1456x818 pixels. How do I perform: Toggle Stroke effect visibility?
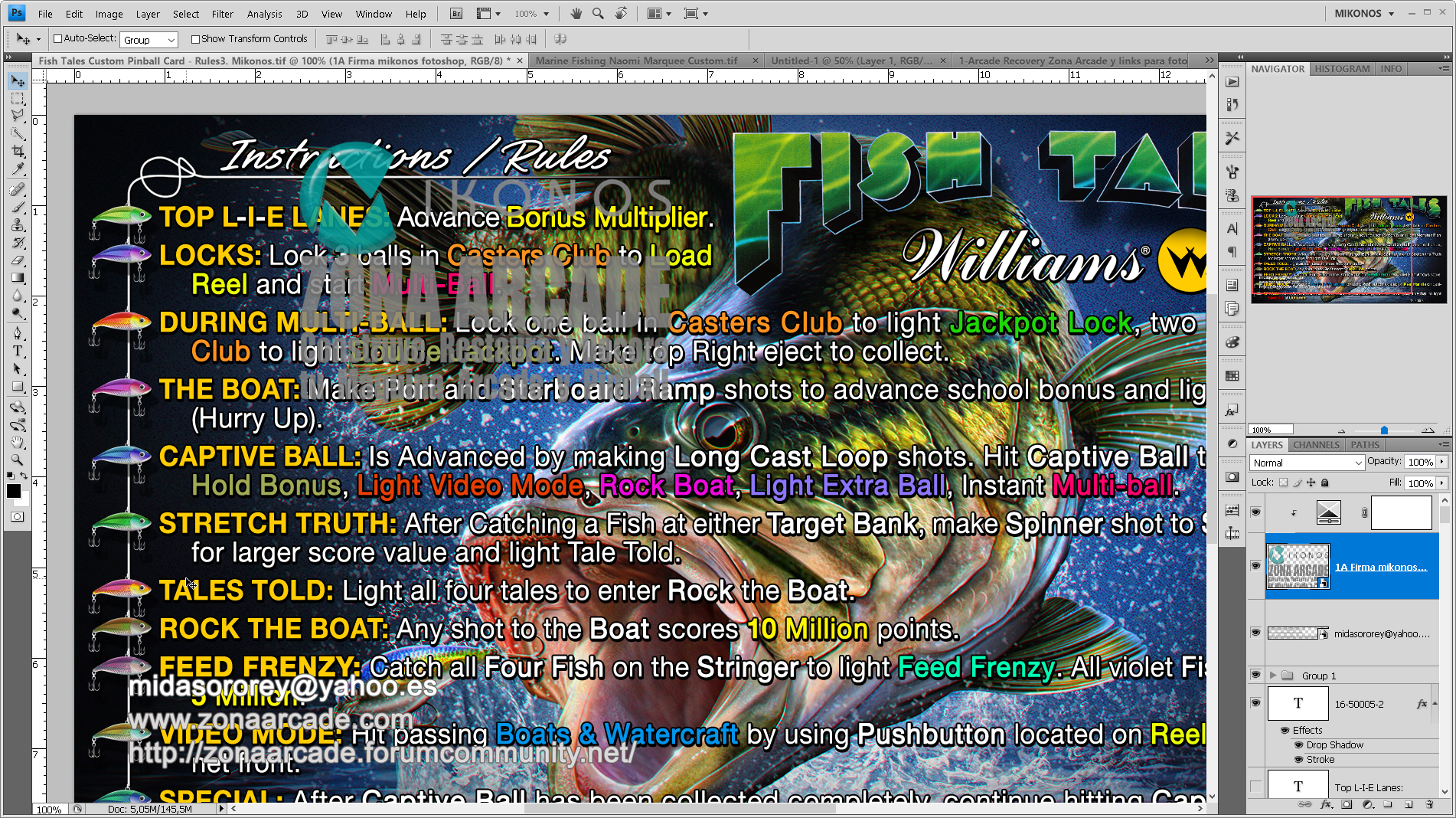coord(1299,759)
